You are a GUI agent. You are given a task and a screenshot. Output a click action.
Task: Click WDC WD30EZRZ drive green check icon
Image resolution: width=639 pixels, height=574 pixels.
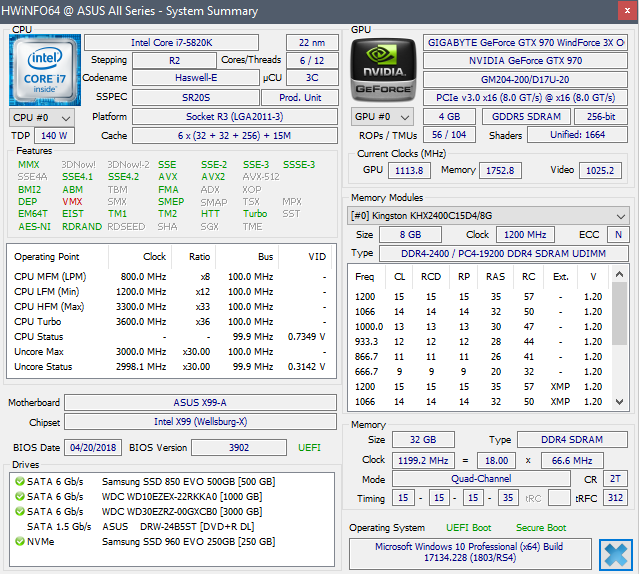[20, 511]
